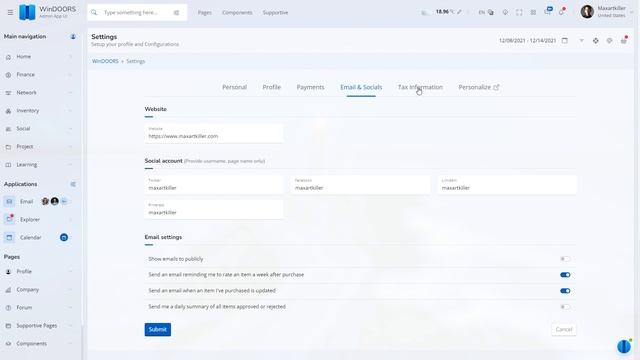Open the Pages top menu
640x360 pixels.
[204, 13]
